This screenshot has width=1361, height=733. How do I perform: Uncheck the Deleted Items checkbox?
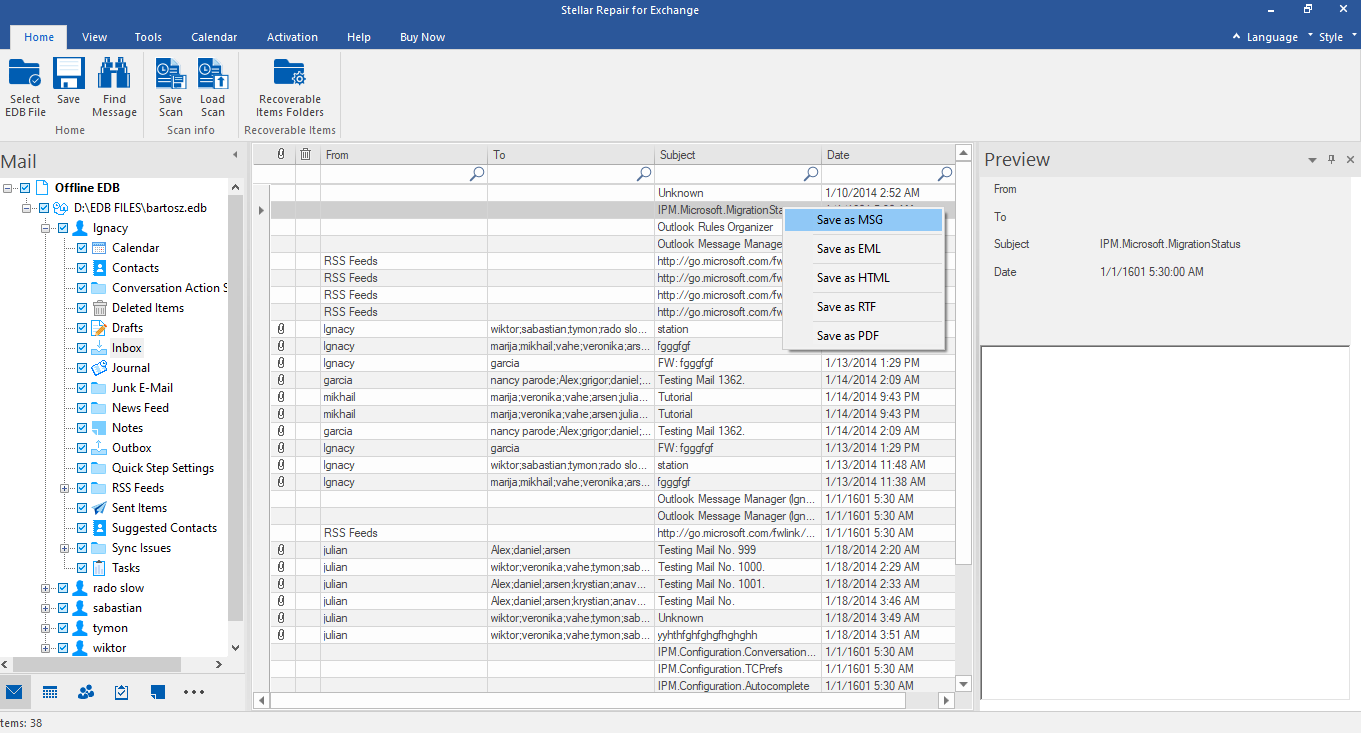tap(82, 308)
